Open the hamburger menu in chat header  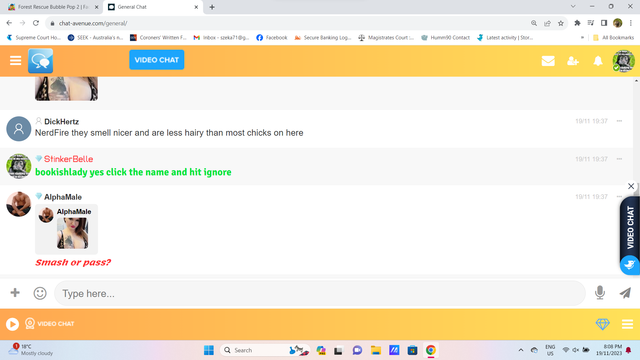16,60
